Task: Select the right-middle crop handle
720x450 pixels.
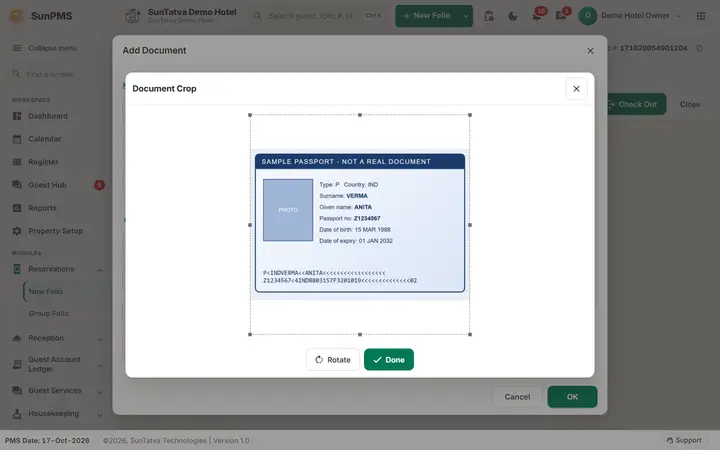Action: point(470,225)
